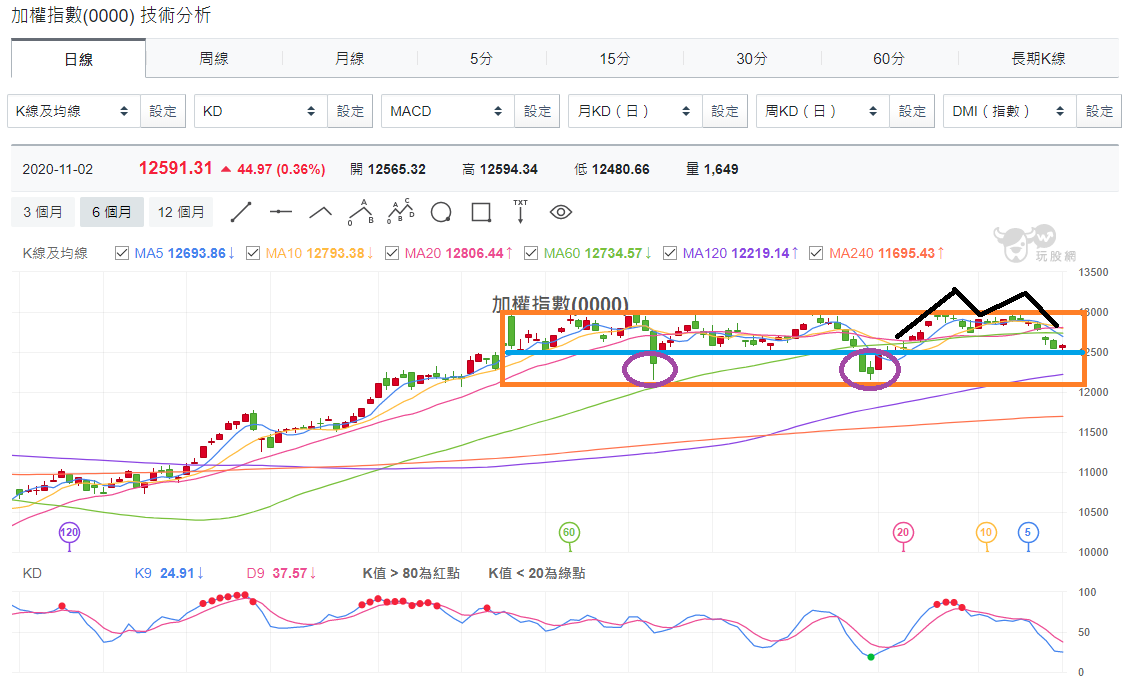Uncheck the MA10 moving average checkbox
This screenshot has width=1130, height=682.
(x=253, y=253)
